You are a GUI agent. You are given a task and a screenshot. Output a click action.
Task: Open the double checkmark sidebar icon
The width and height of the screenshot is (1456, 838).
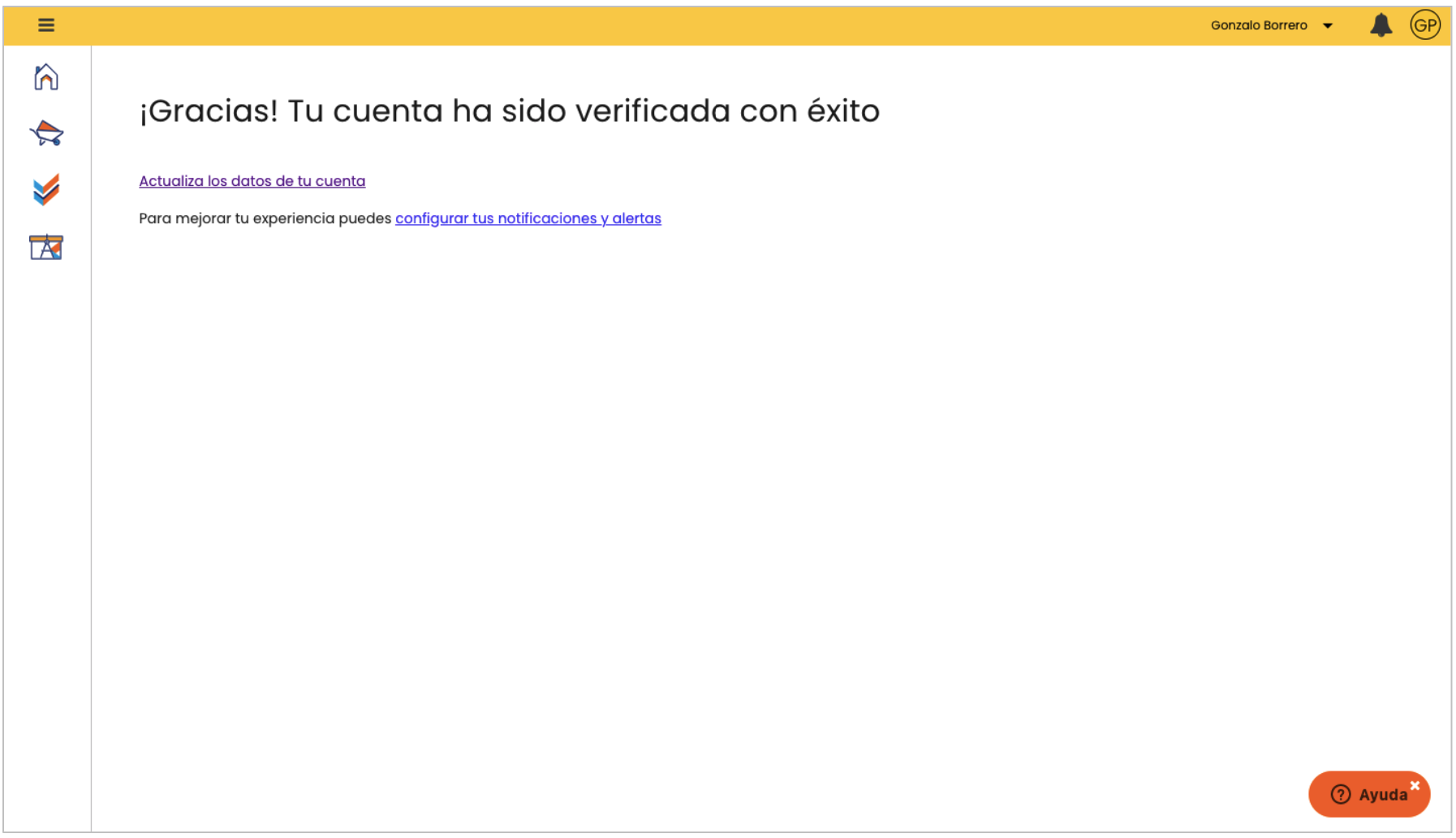[x=46, y=190]
